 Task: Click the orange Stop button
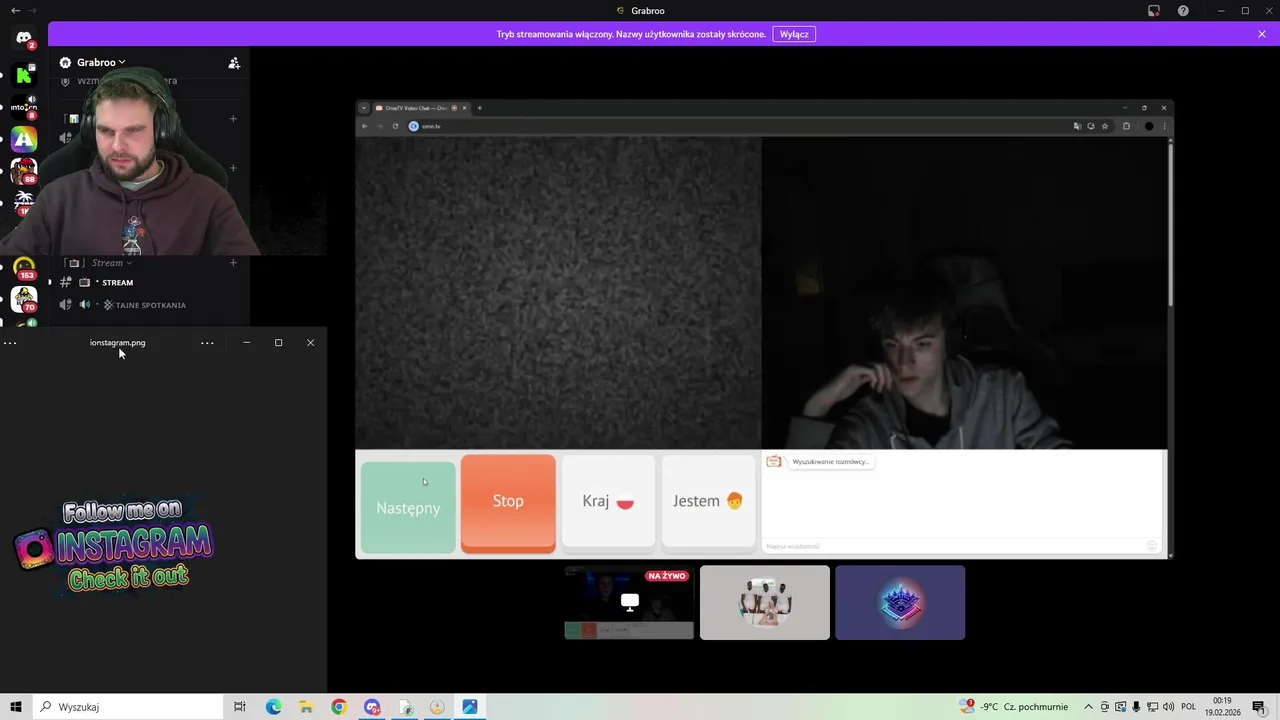(508, 502)
